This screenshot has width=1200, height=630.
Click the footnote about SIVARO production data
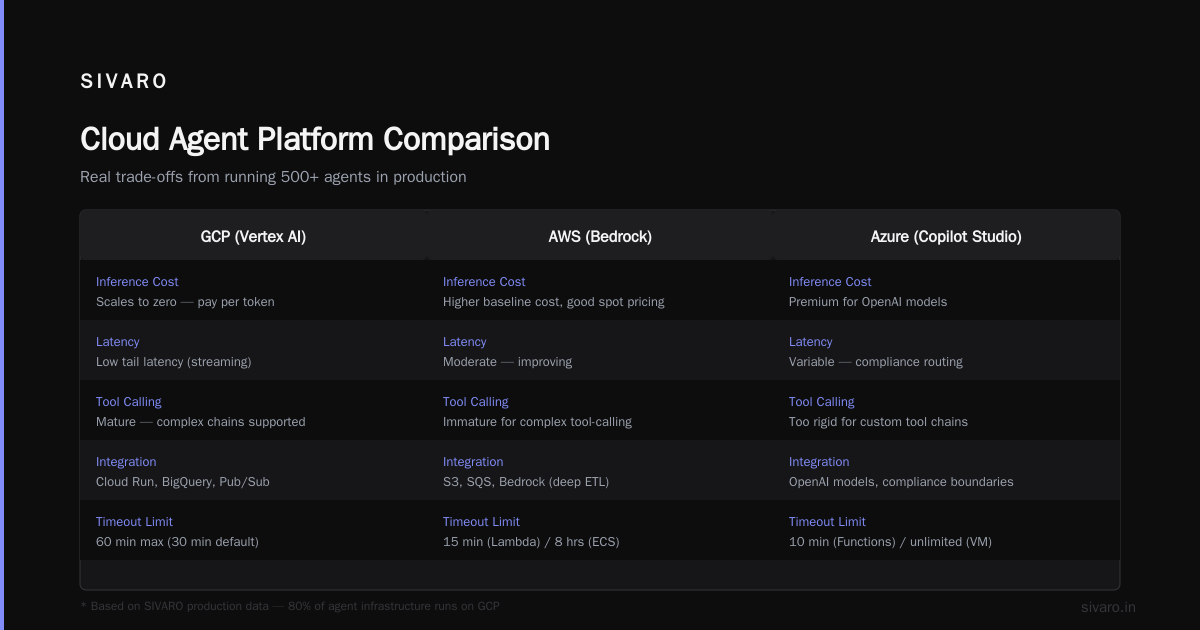290,606
